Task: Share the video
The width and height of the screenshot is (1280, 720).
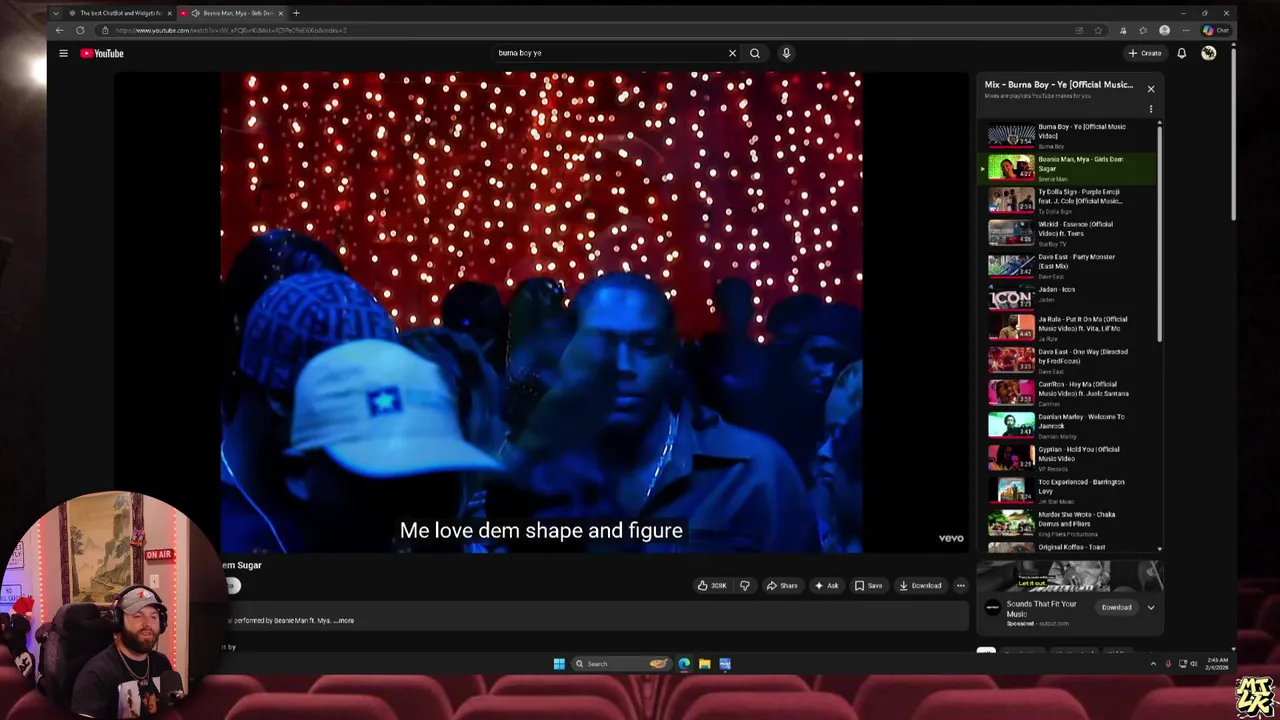Action: point(782,586)
